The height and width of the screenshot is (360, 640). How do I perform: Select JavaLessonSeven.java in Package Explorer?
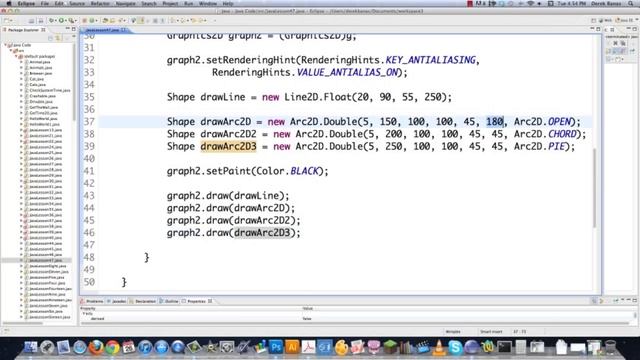48,305
